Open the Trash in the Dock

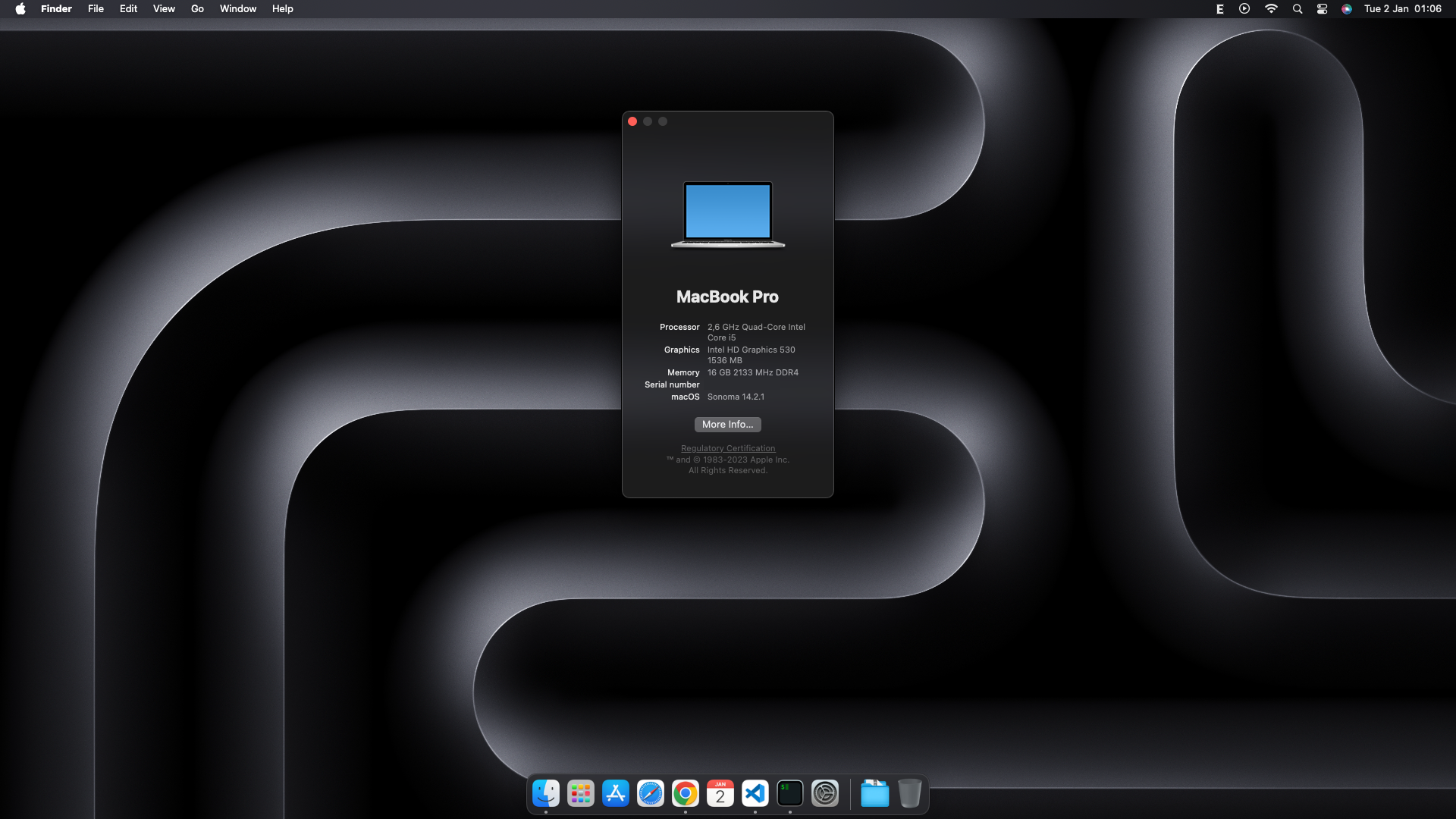910,794
